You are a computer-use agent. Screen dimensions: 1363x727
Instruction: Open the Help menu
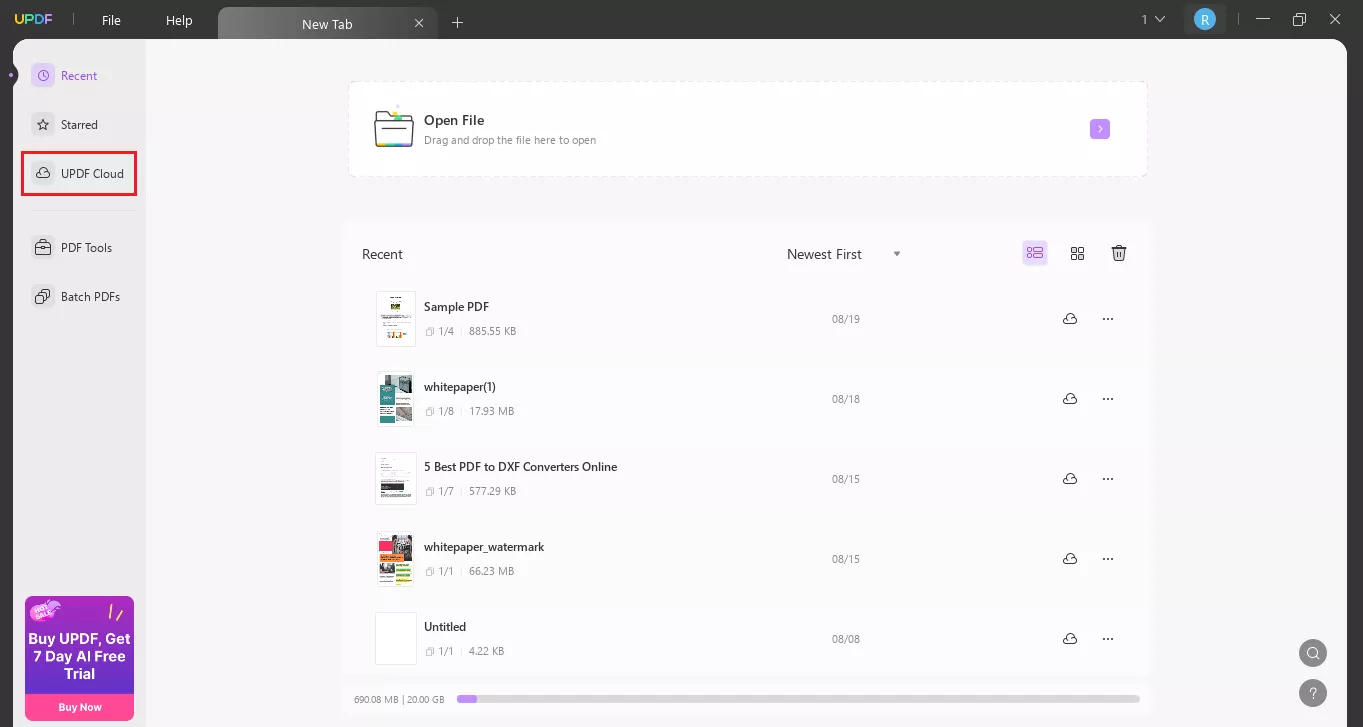click(x=179, y=20)
